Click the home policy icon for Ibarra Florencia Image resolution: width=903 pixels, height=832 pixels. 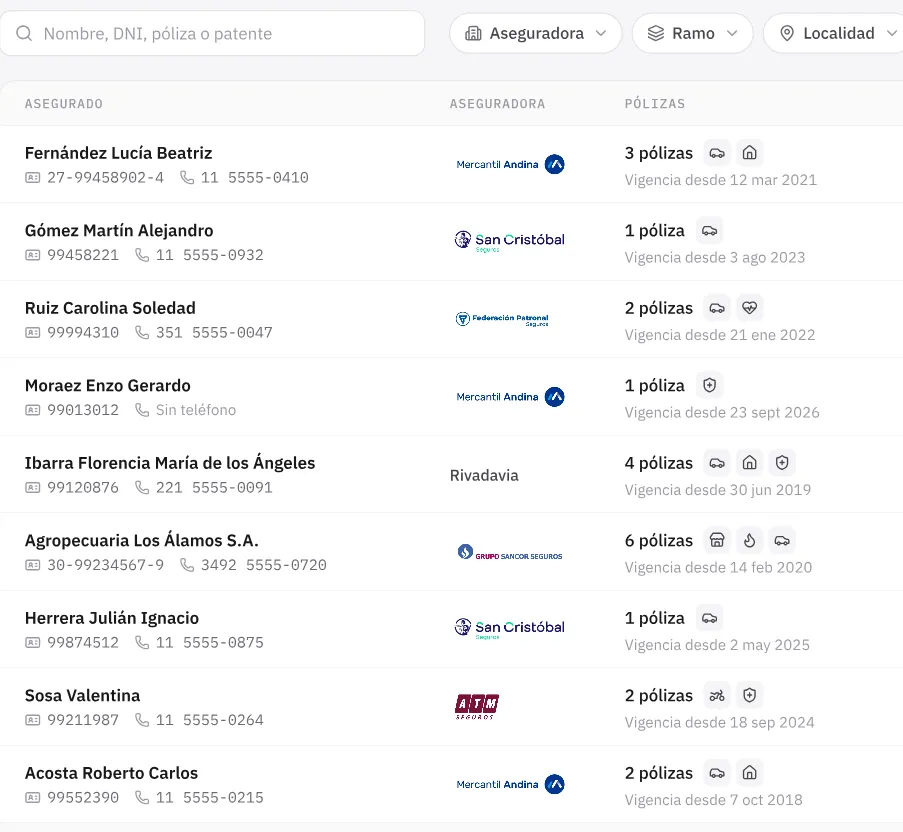click(749, 463)
